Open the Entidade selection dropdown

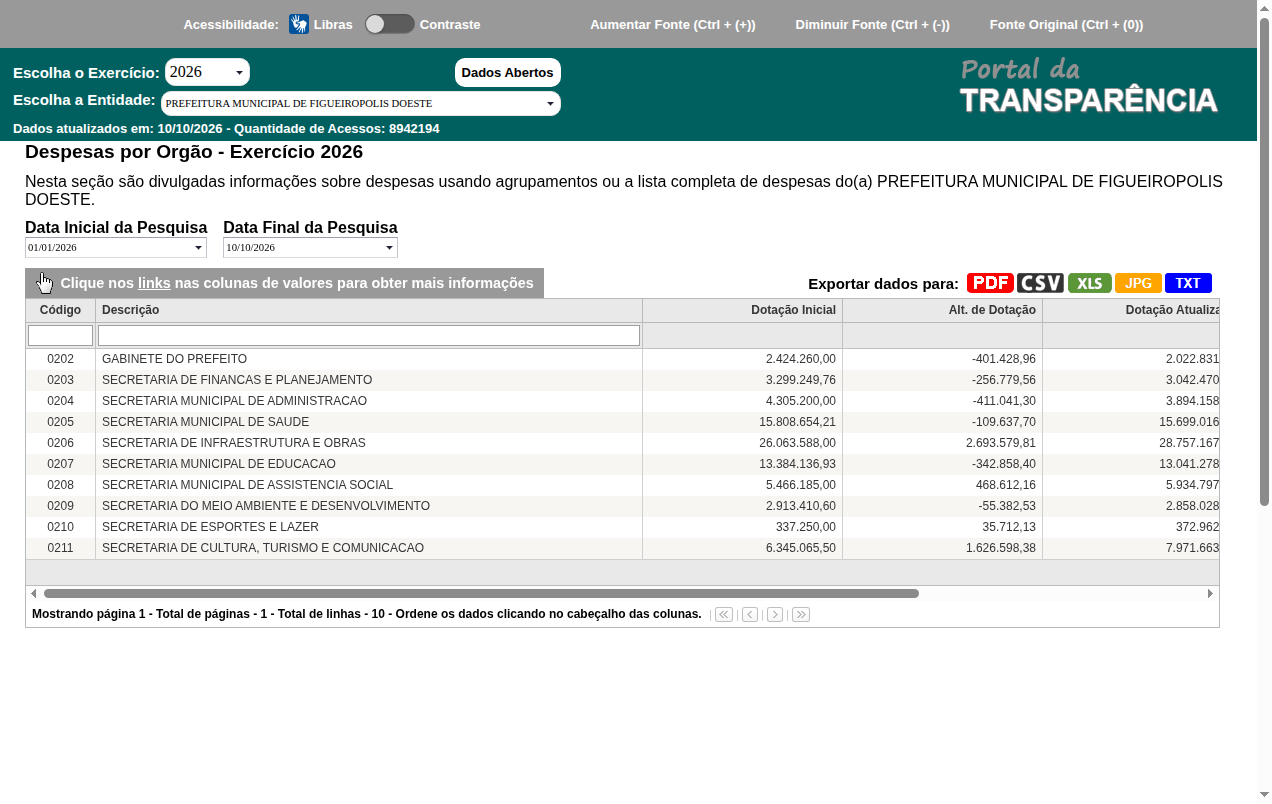click(x=360, y=103)
